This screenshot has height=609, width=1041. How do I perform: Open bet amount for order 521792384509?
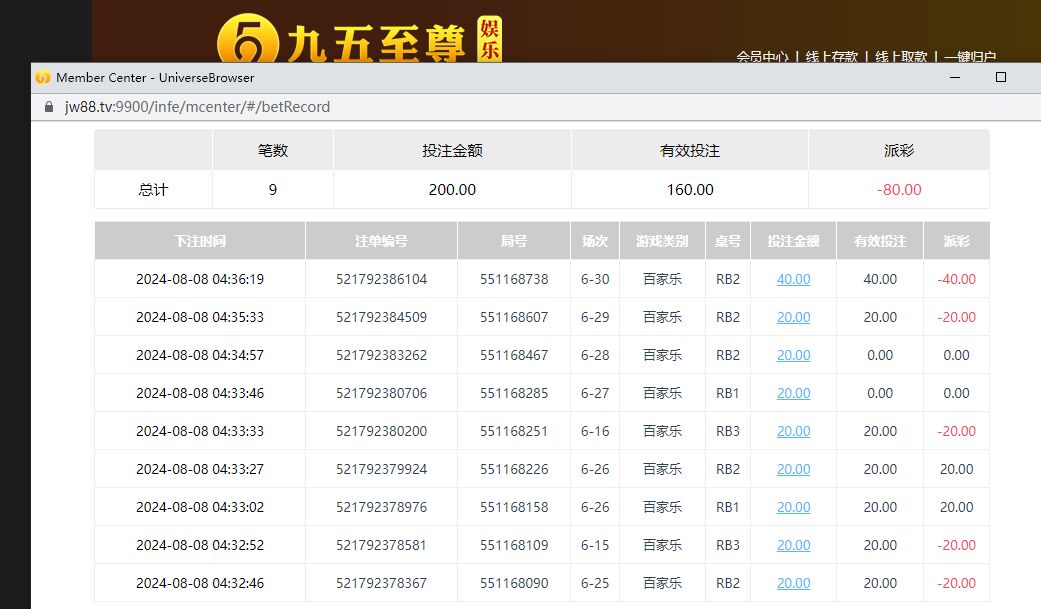click(x=793, y=317)
